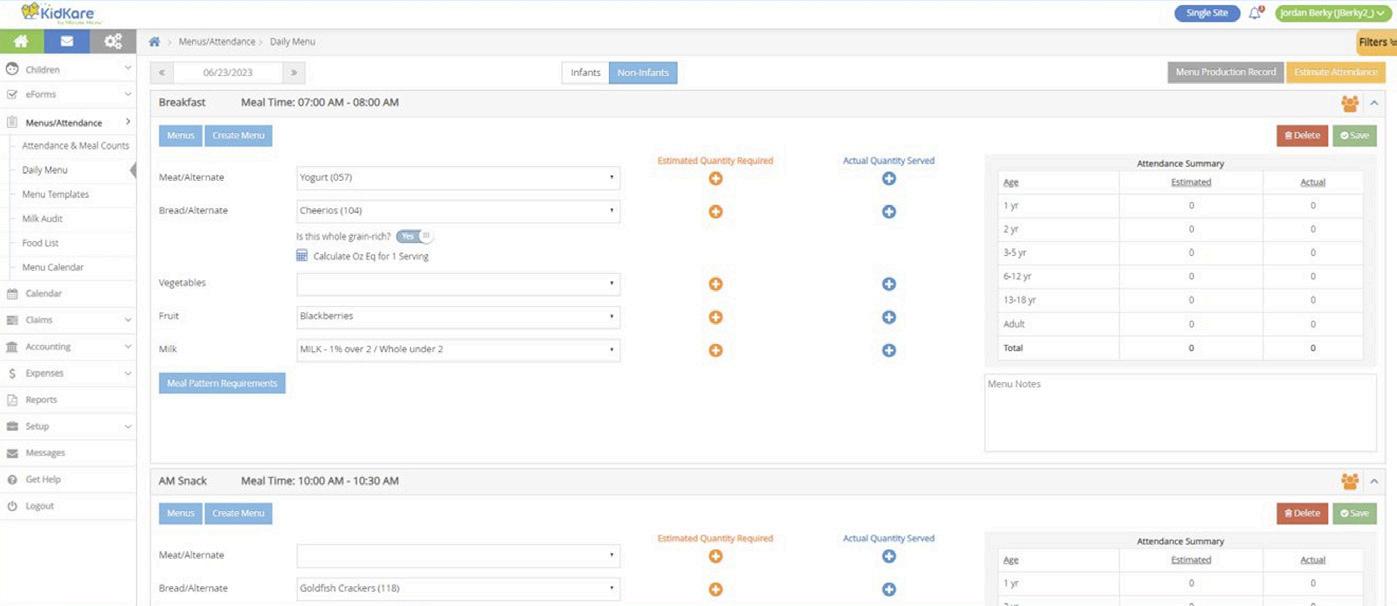Expand Children sidebar menu
1397x606 pixels.
point(68,69)
